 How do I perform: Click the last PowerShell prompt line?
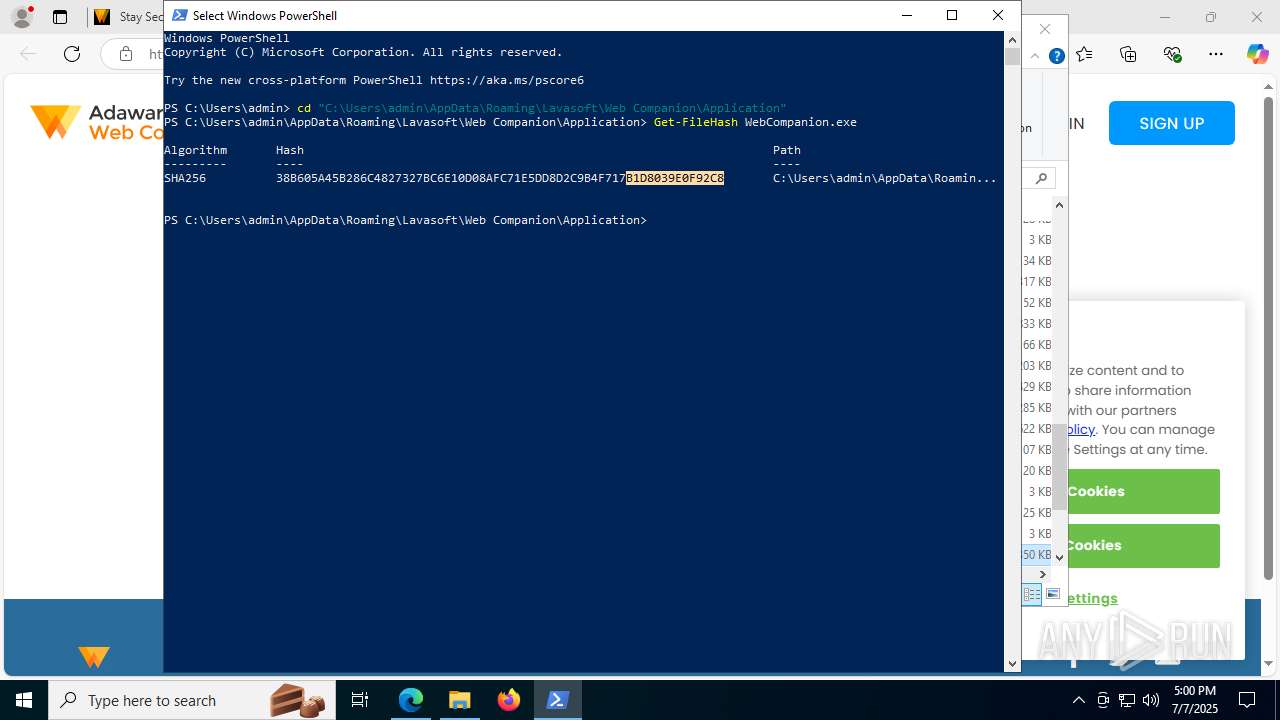[405, 220]
